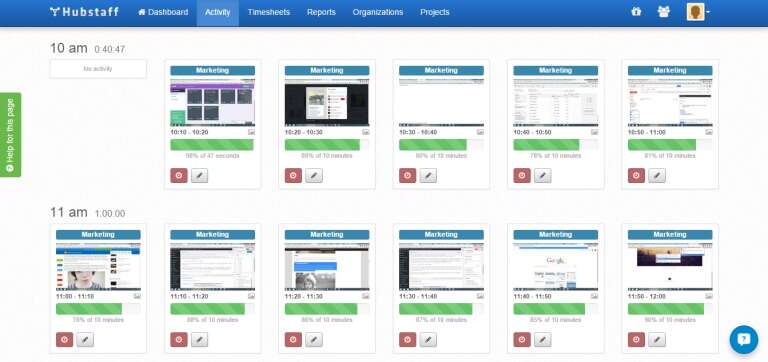Edit the 10:10 - 10:20 activity
Image resolution: width=768 pixels, height=362 pixels.
[199, 175]
